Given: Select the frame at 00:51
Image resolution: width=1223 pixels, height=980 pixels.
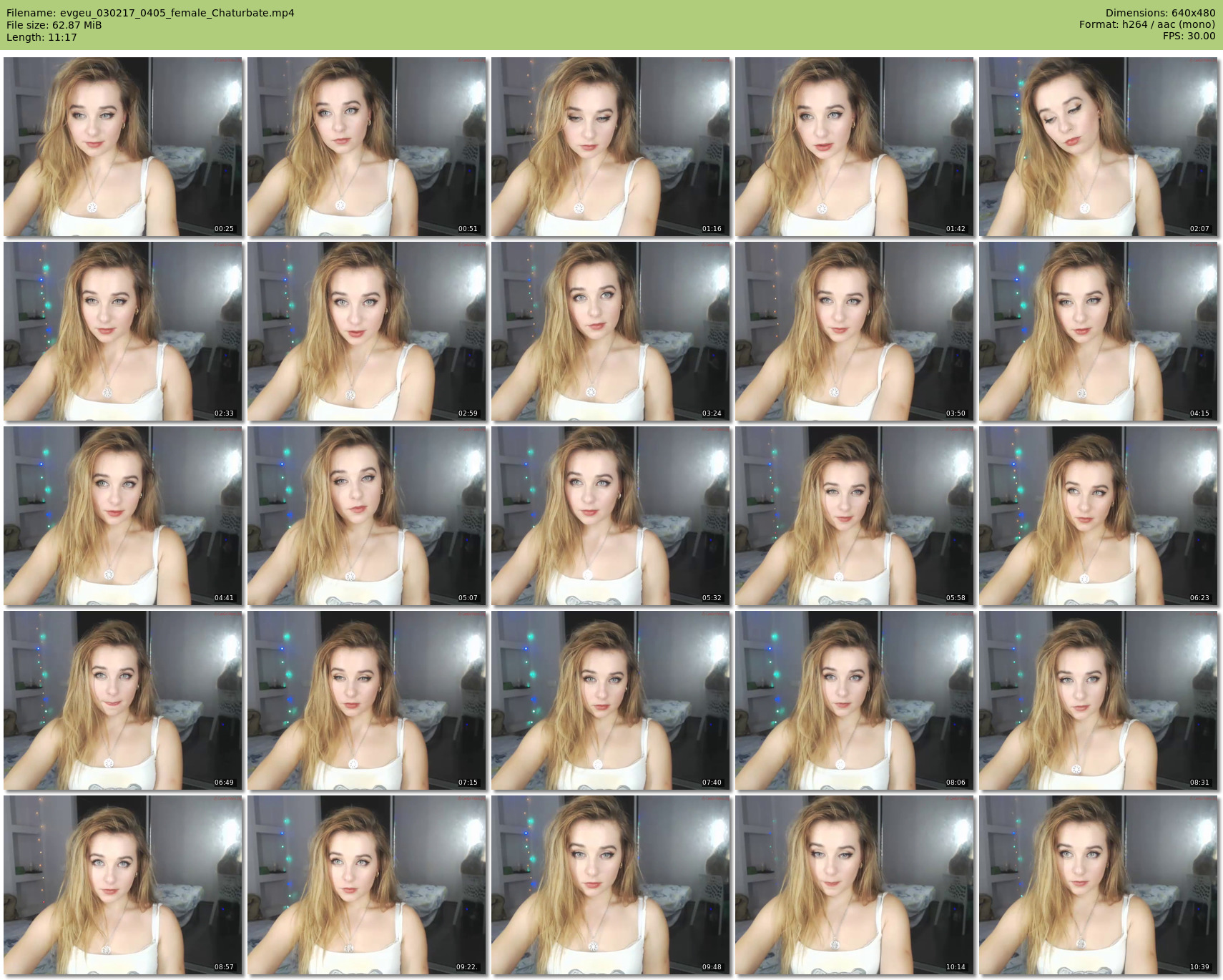Looking at the screenshot, I should coord(367,147).
